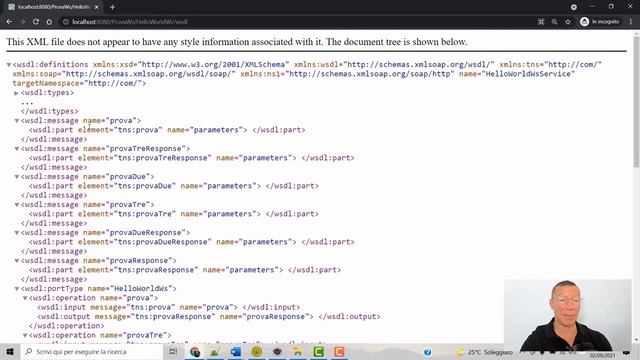Open Microsoft Word from the taskbar
The width and height of the screenshot is (640, 360).
click(236, 351)
